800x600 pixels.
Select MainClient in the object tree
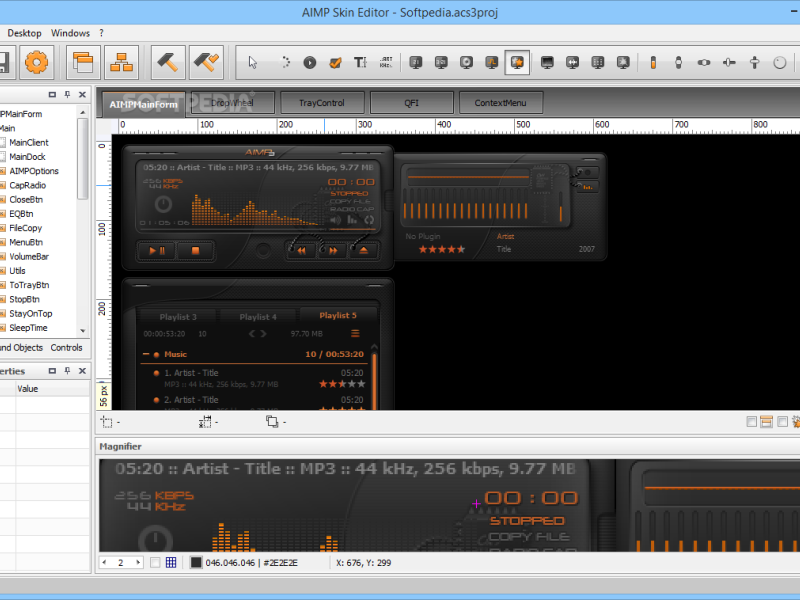pos(29,142)
